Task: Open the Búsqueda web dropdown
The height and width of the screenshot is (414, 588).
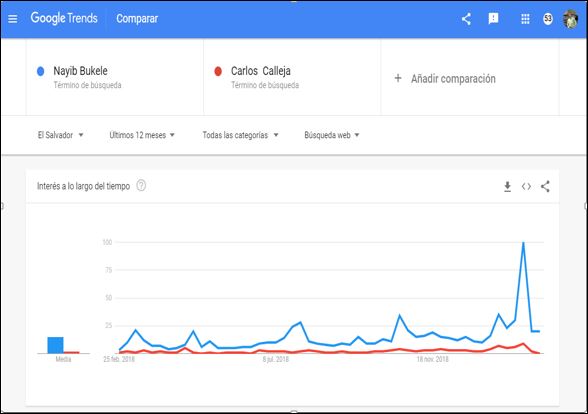Action: click(332, 135)
